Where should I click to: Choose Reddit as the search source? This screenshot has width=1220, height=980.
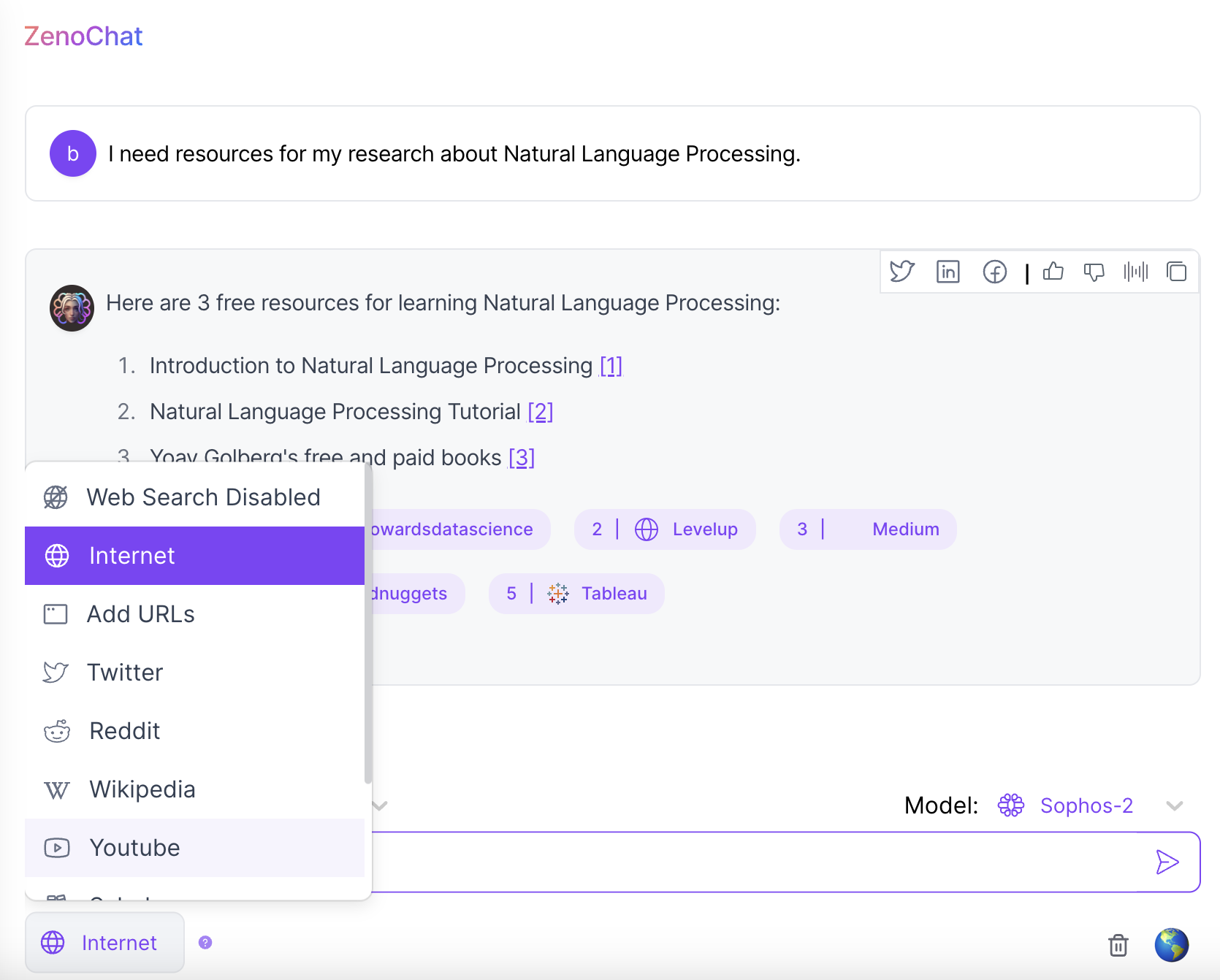coord(194,731)
